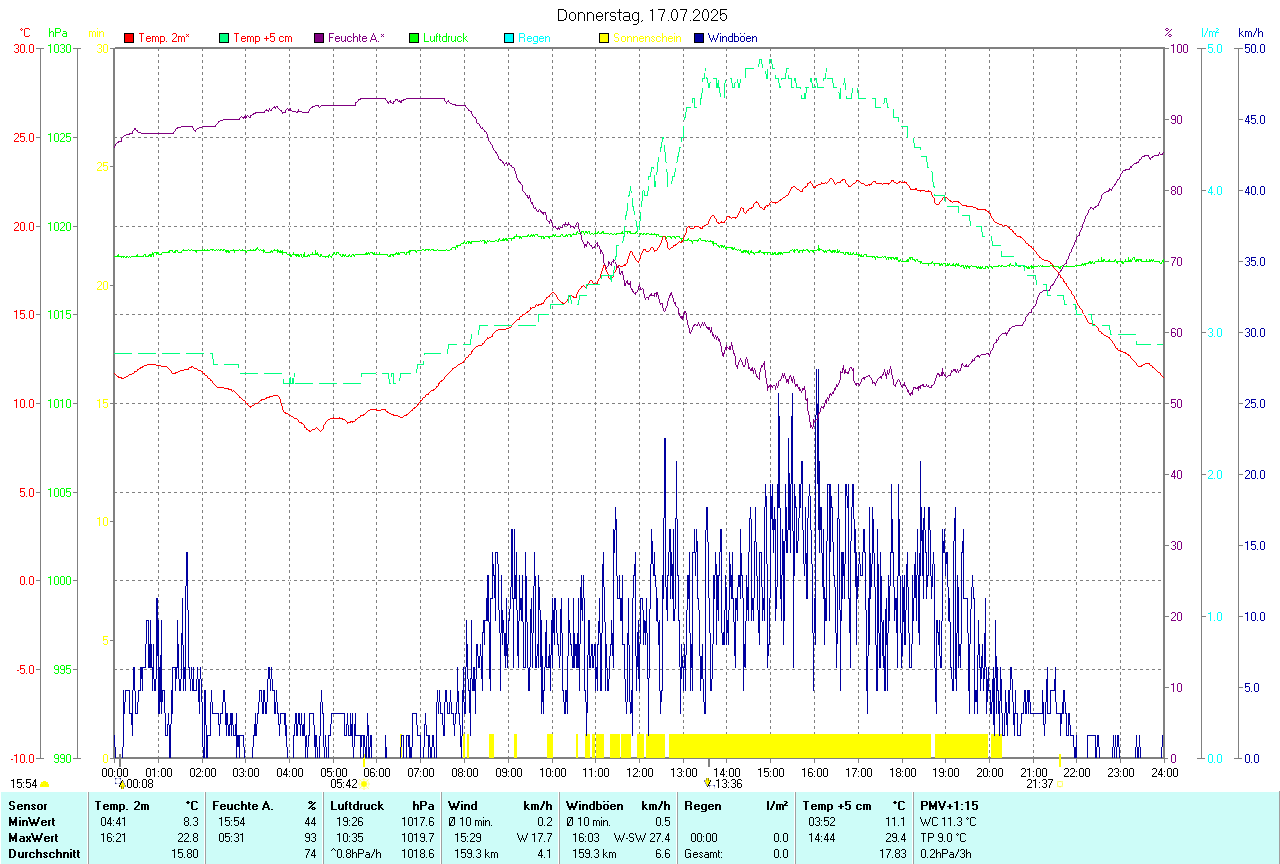Image resolution: width=1280 pixels, height=864 pixels.
Task: Click the red Temp. 2m legend swatch
Action: [129, 38]
